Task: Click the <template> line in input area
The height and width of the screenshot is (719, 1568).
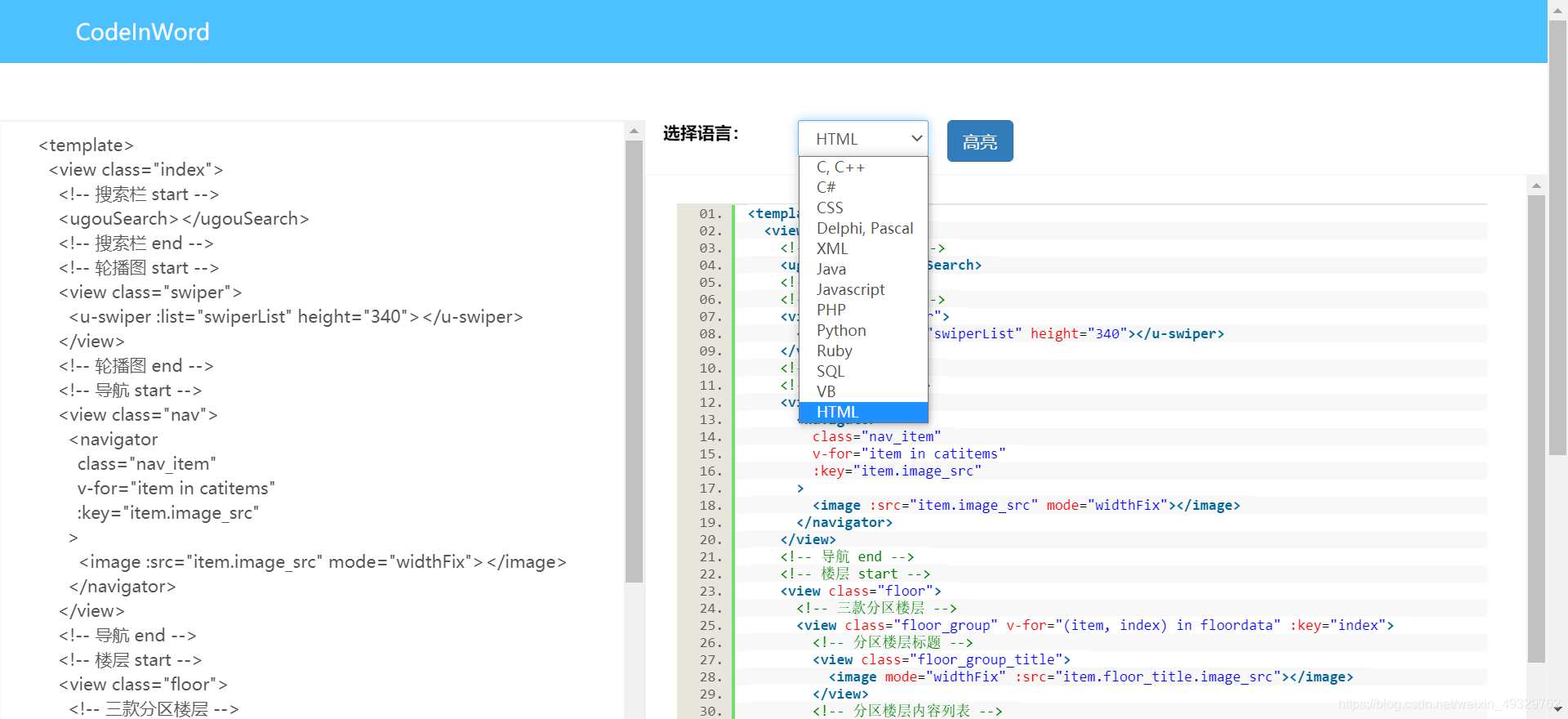Action: pyautogui.click(x=86, y=145)
